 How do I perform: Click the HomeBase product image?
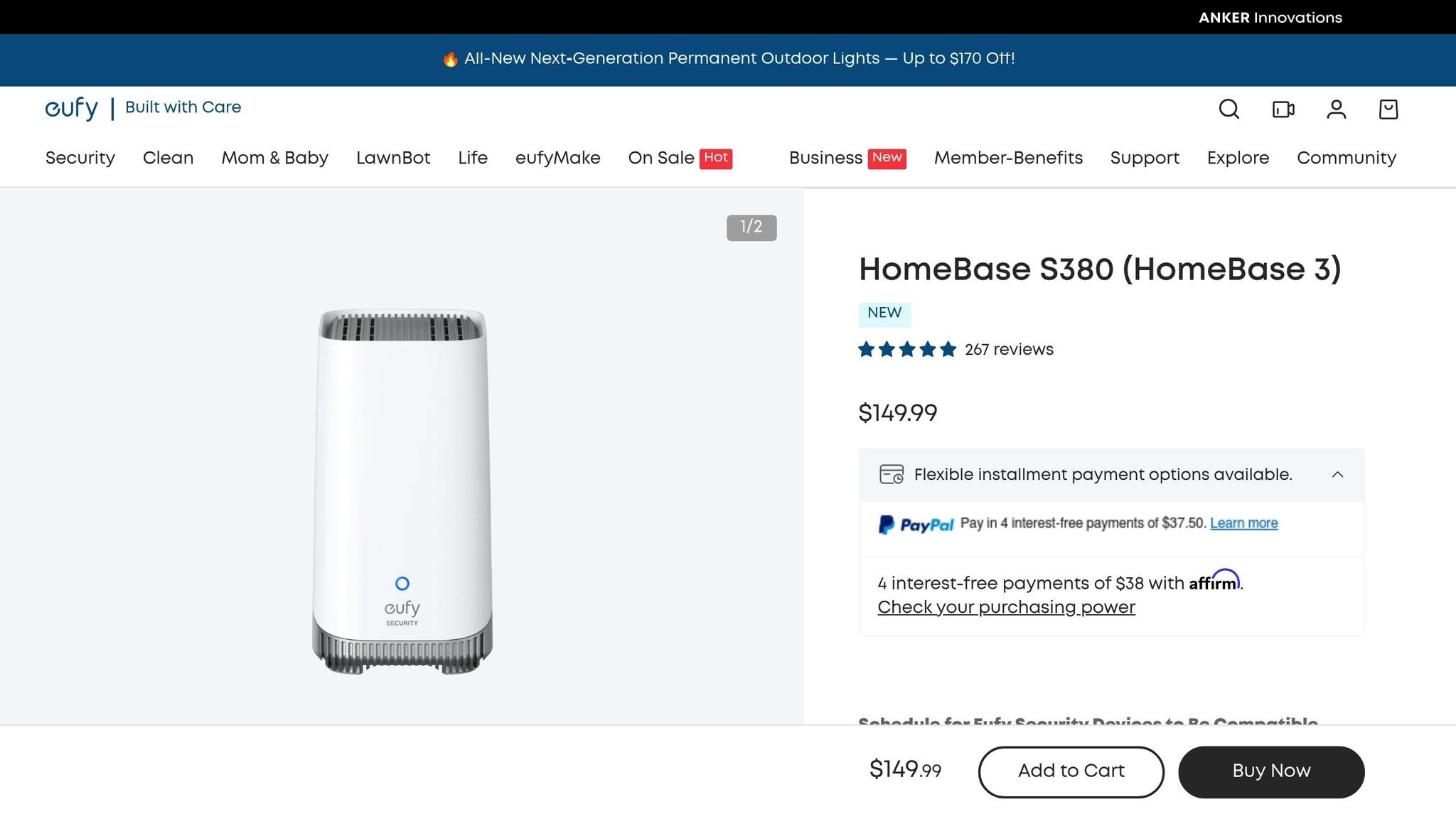tap(402, 491)
